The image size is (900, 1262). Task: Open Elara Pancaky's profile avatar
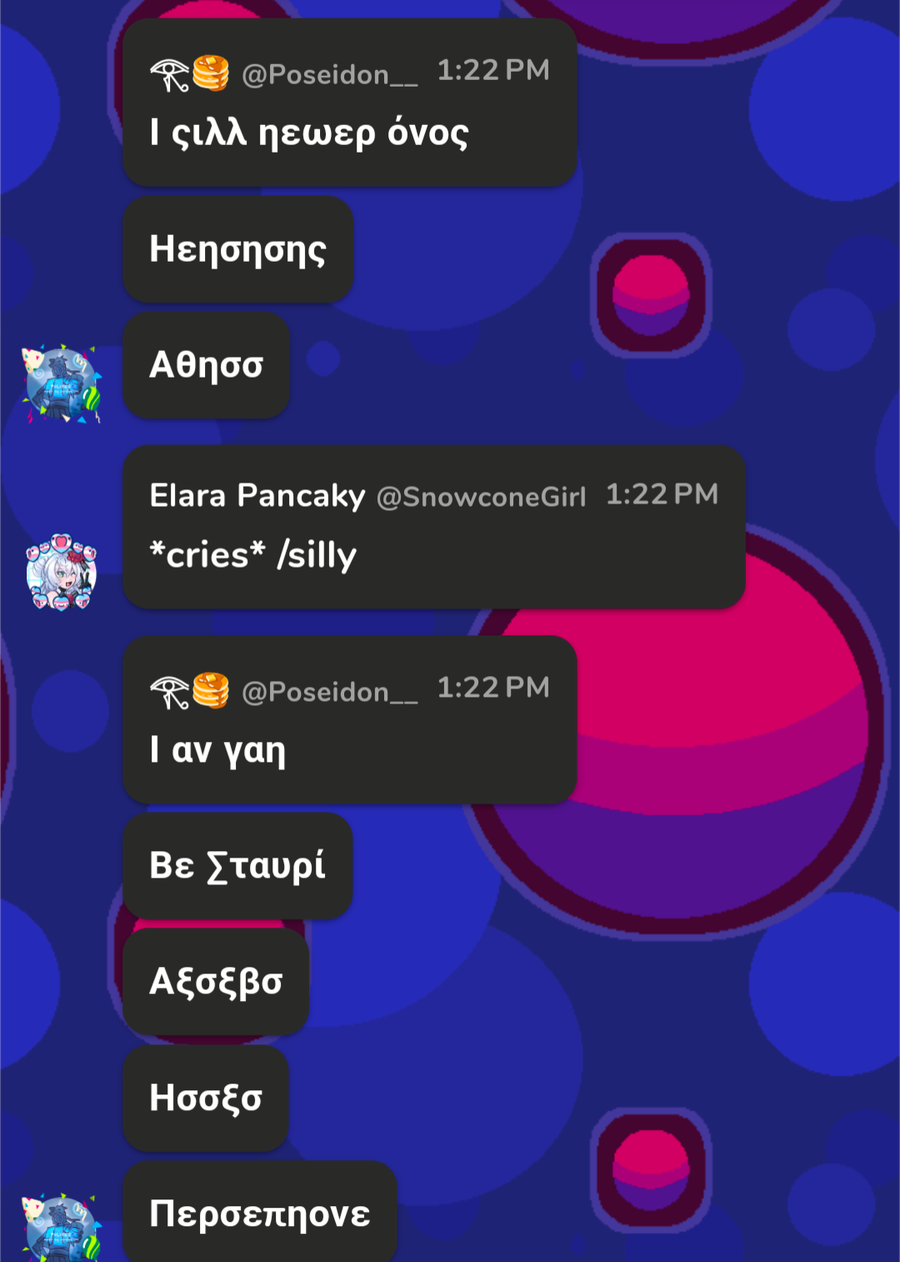(61, 572)
